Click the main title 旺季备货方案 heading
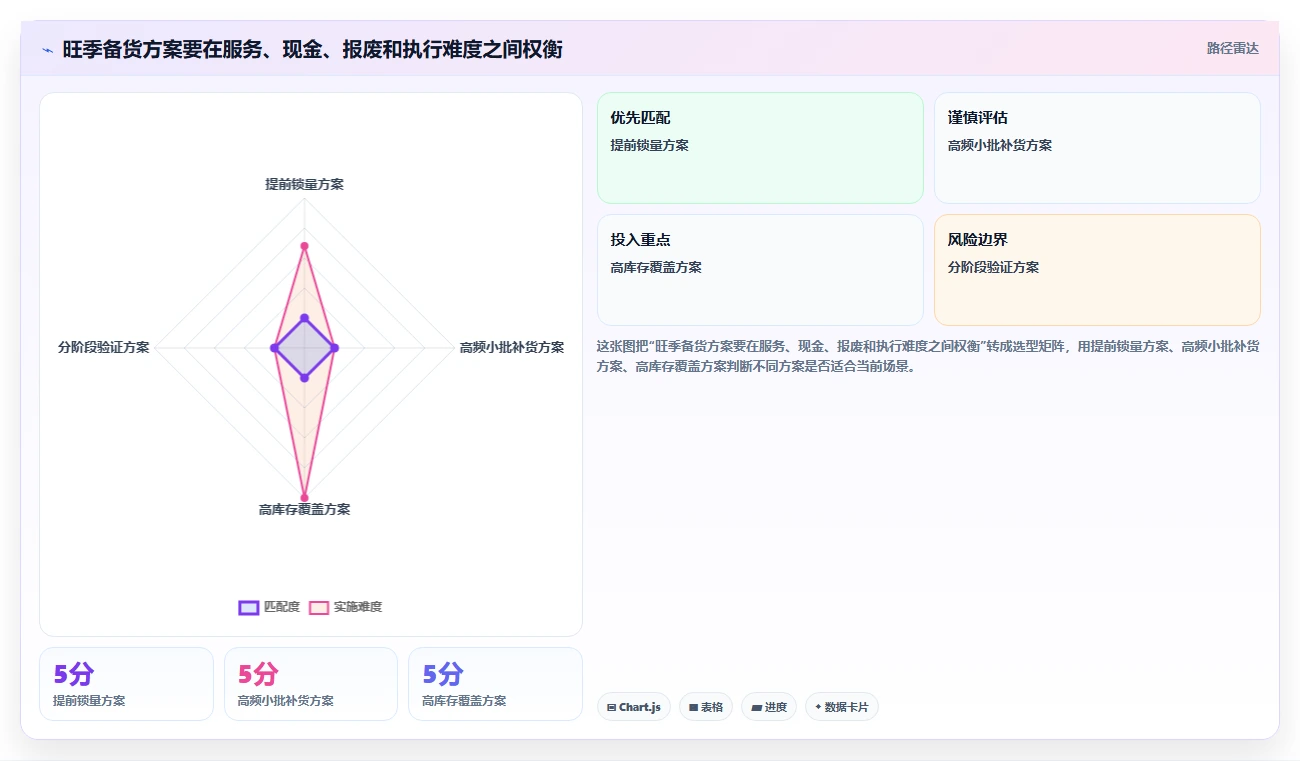Viewport: 1300px width, 761px height. [x=313, y=49]
